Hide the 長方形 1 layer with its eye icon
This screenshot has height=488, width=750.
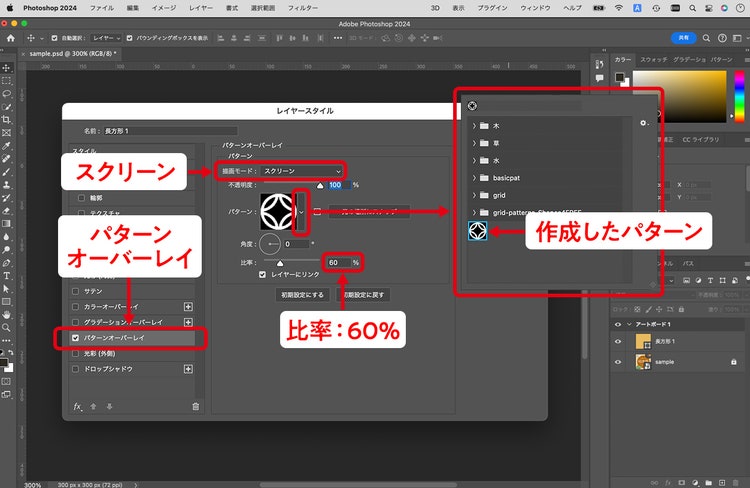point(618,341)
